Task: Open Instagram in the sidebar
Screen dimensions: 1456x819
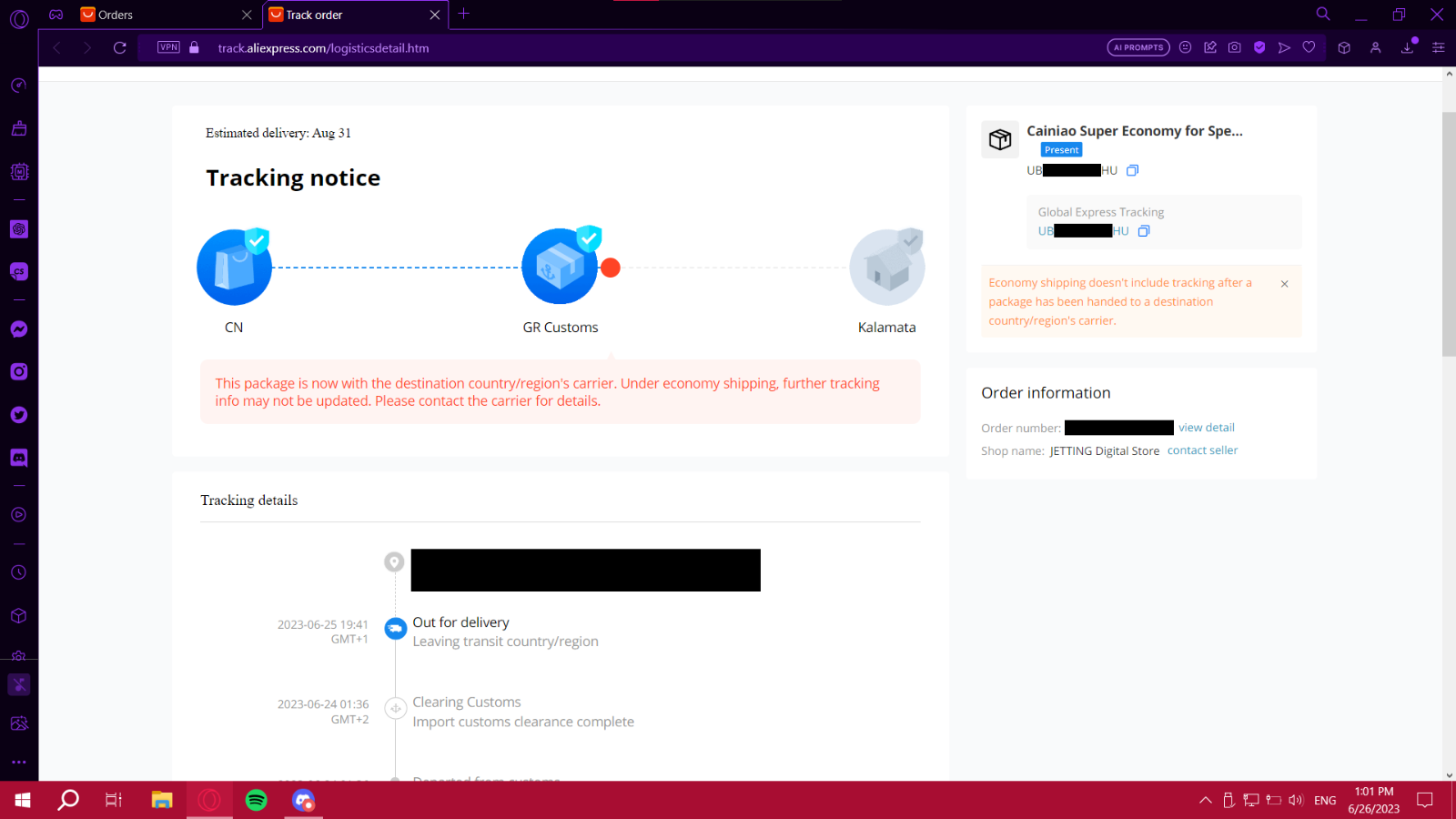Action: pyautogui.click(x=19, y=371)
